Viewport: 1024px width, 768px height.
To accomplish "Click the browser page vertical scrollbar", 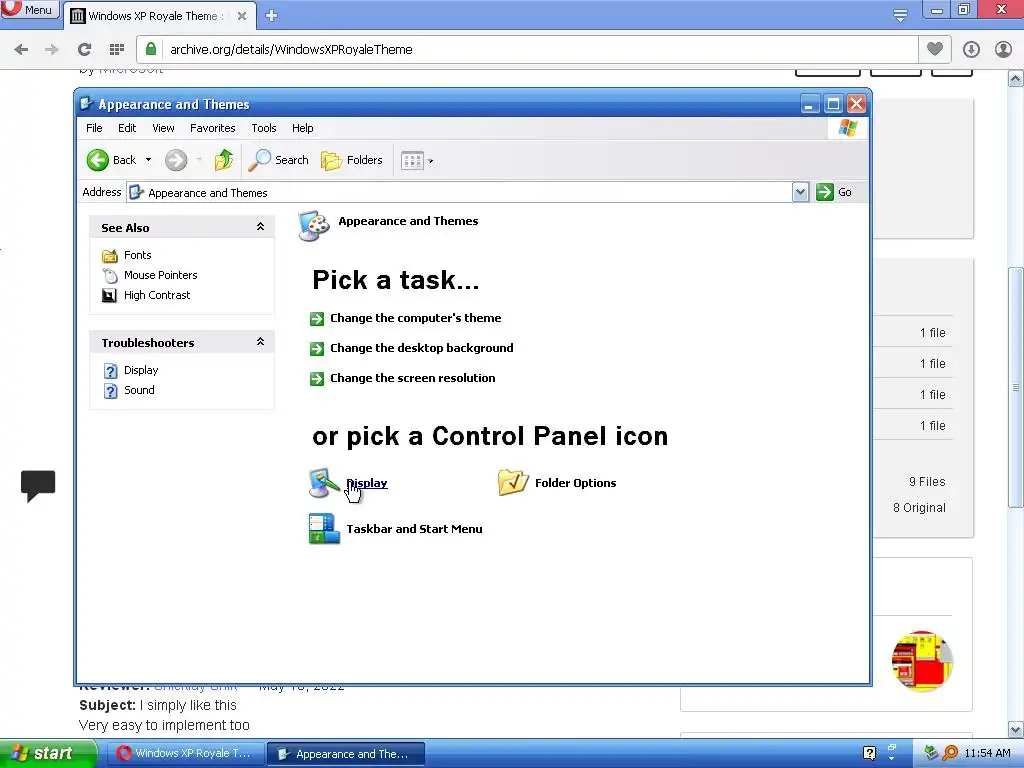I will click(1016, 387).
